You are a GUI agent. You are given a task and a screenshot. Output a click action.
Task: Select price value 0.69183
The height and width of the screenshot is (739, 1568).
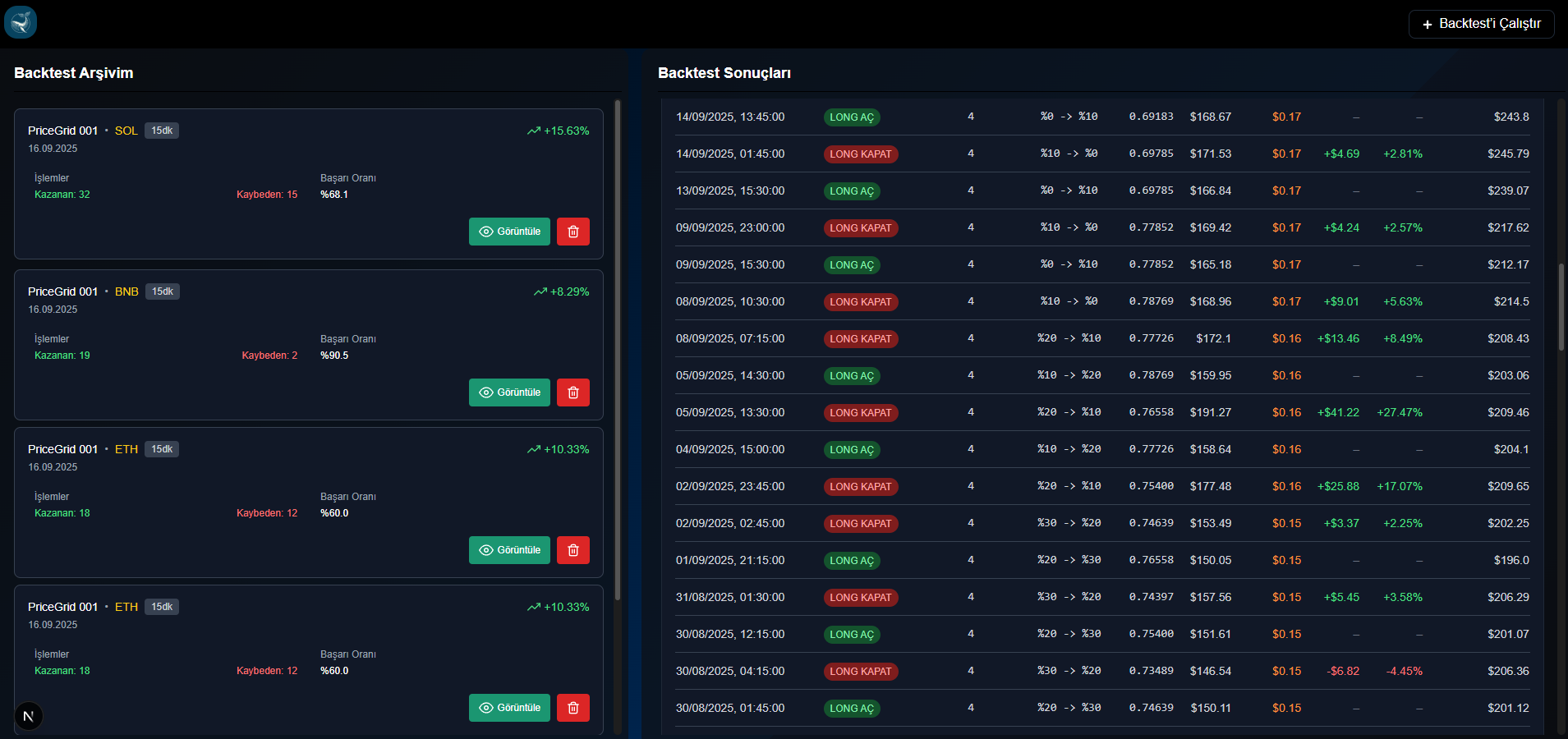[x=1151, y=117]
